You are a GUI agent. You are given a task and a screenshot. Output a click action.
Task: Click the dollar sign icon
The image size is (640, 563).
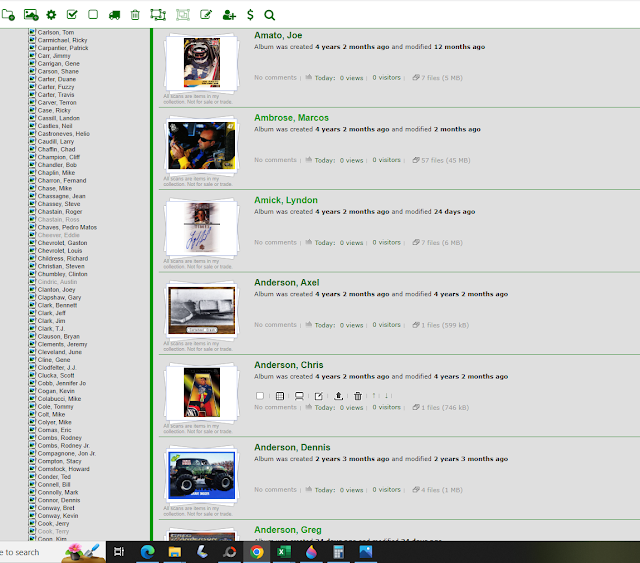tap(250, 15)
